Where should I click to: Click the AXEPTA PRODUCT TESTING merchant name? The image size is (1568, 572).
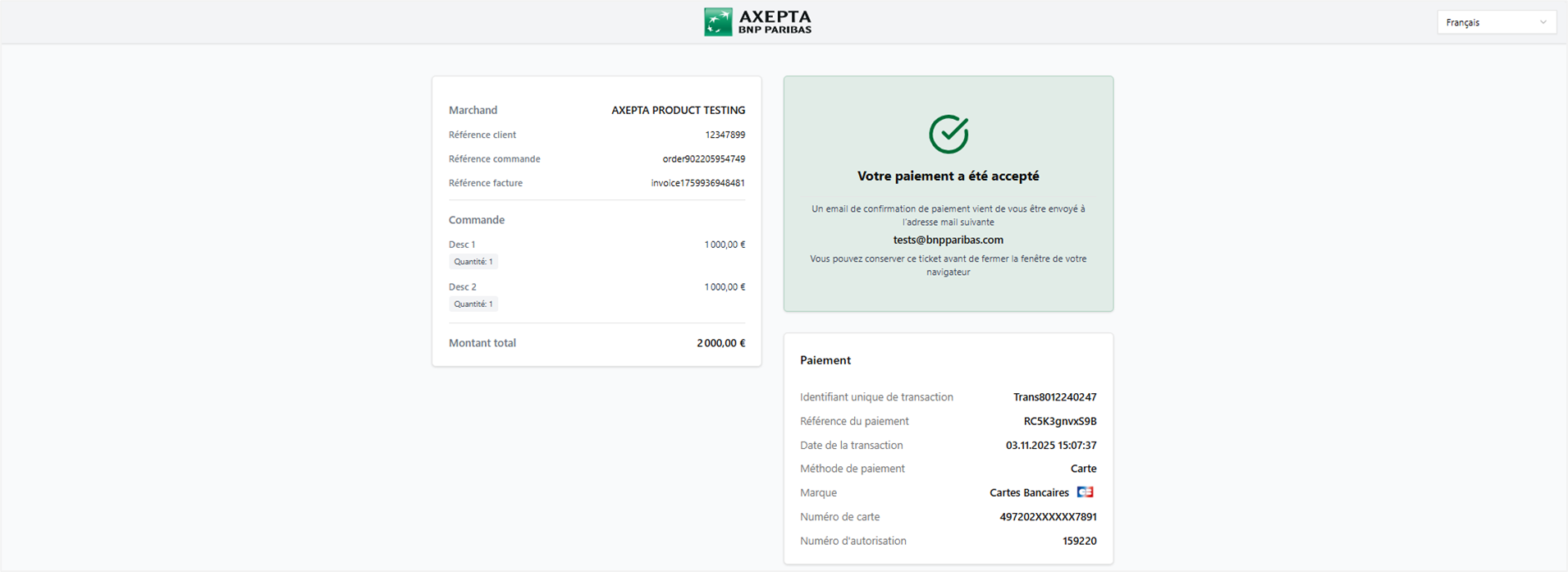678,110
